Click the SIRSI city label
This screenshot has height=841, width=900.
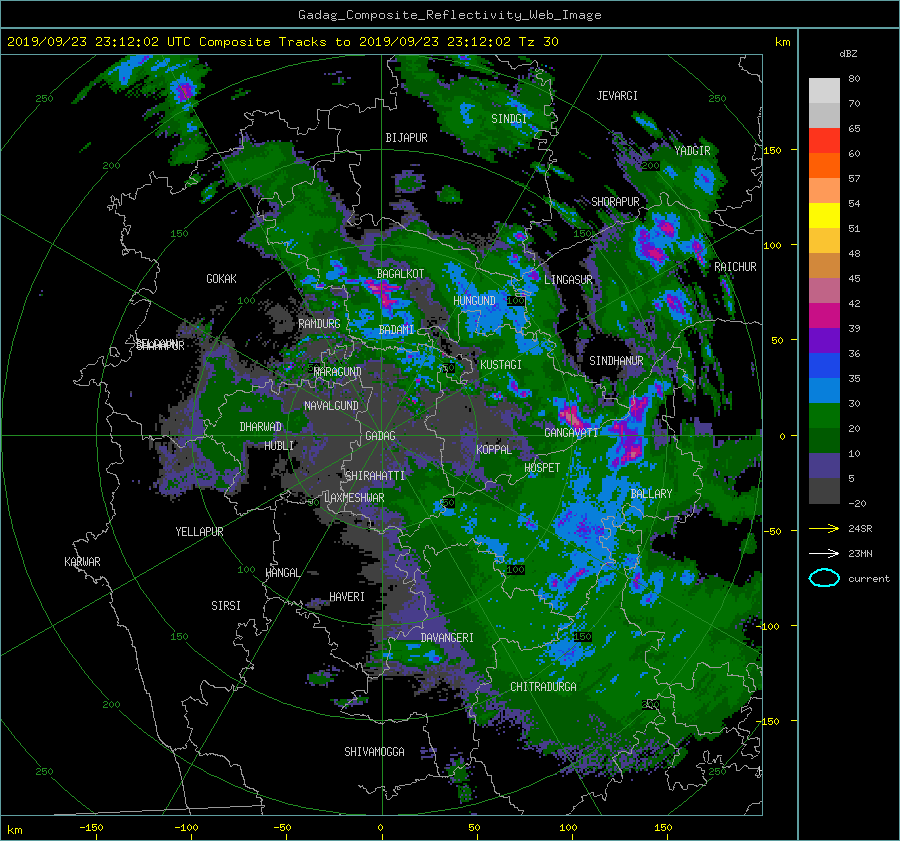coord(226,606)
